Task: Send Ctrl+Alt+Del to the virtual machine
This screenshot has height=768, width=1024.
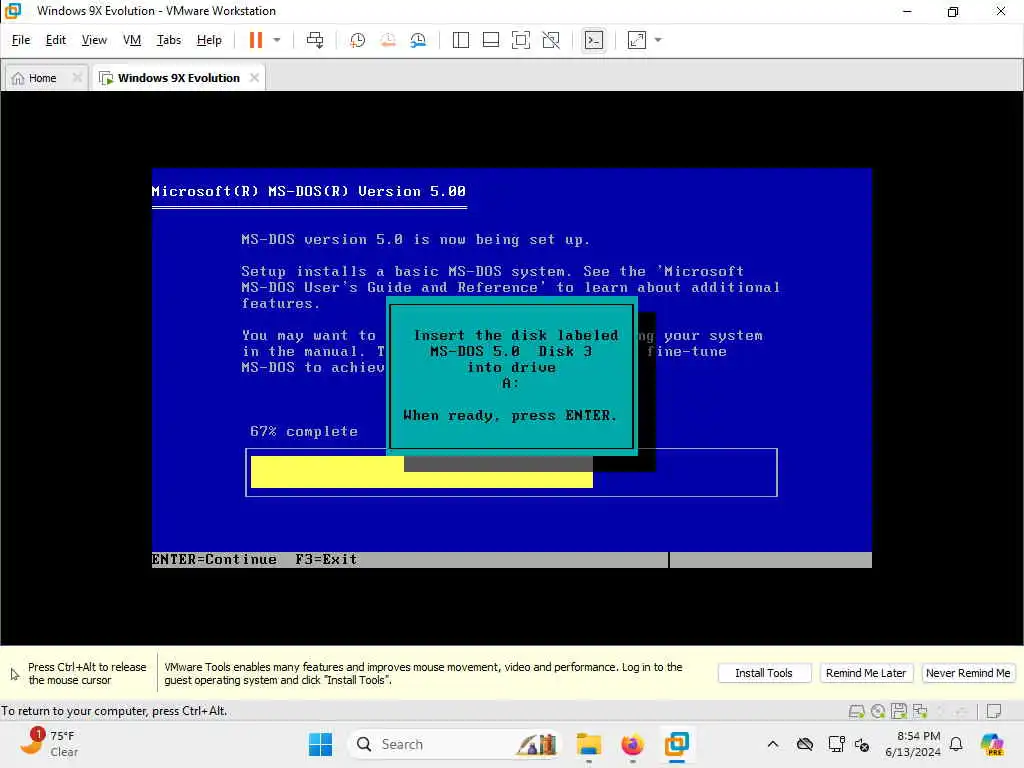Action: [315, 40]
